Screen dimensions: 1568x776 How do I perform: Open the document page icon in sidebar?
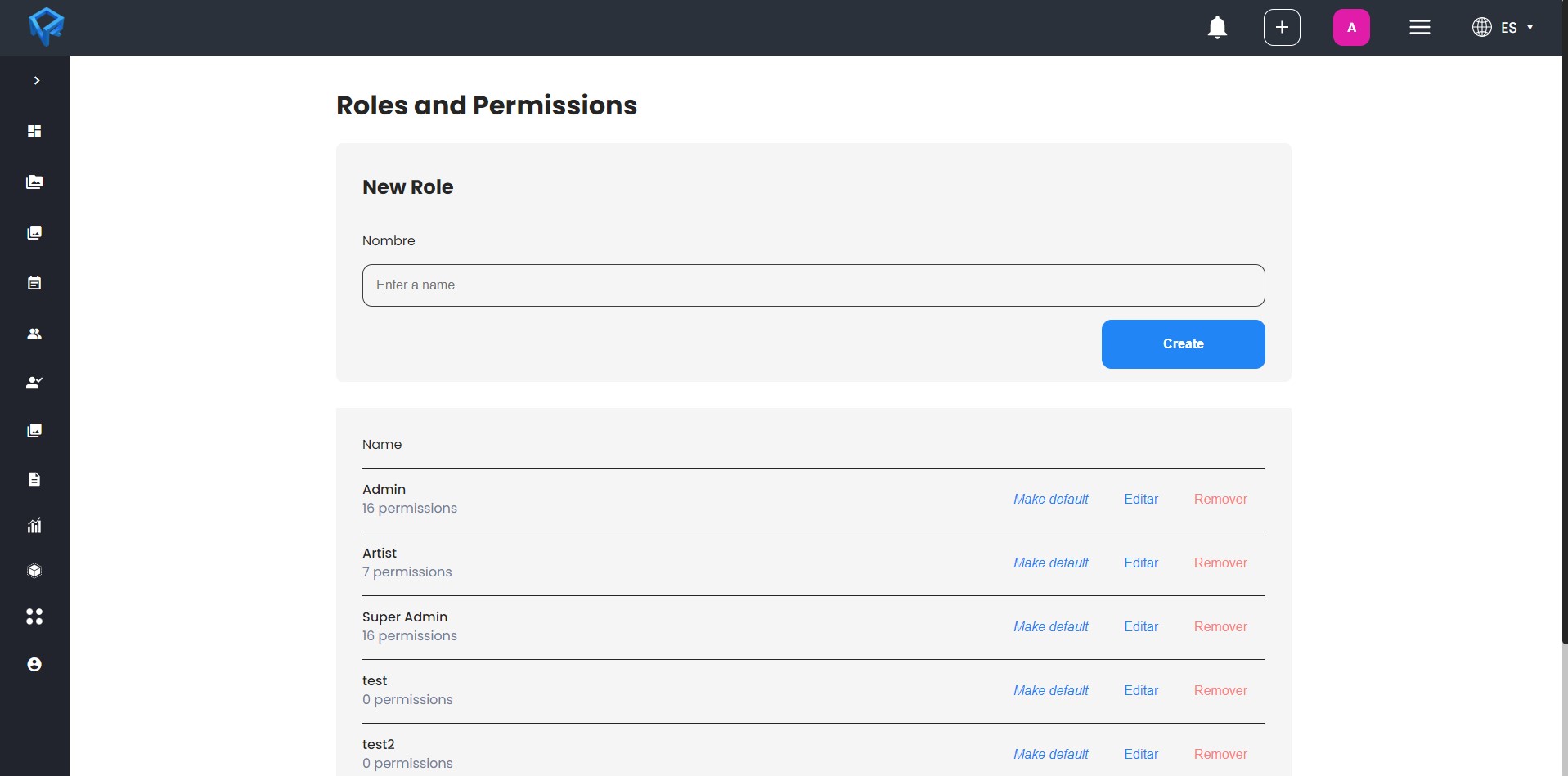point(34,479)
